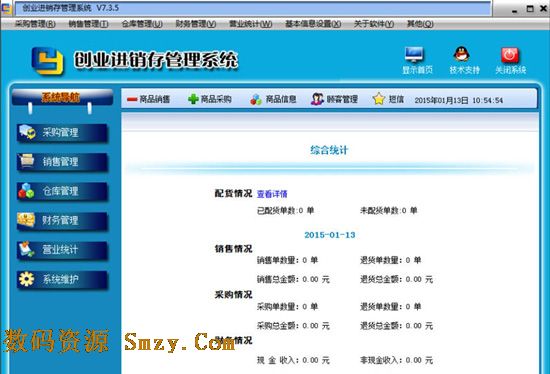
Task: Click the 系统导航 panel header
Action: [x=62, y=97]
